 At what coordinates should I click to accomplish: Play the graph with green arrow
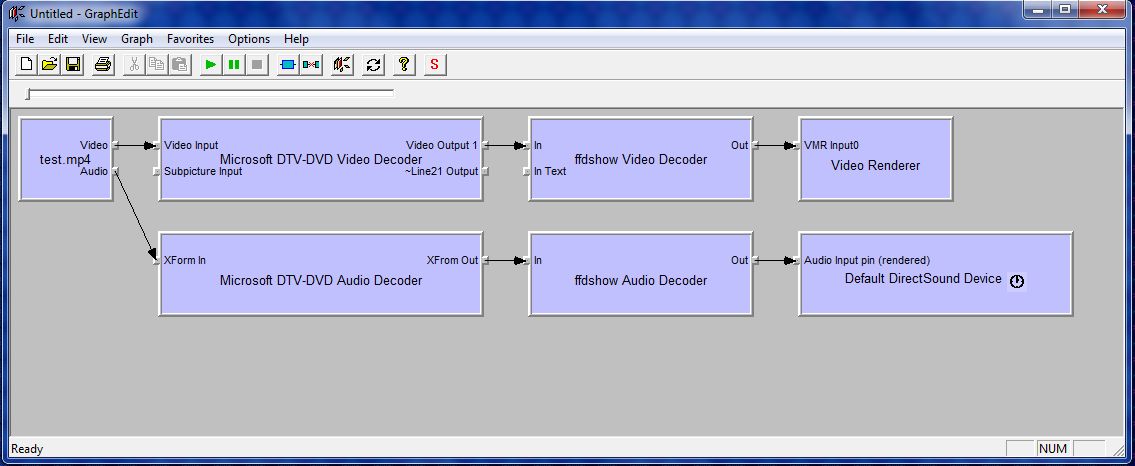click(x=211, y=64)
